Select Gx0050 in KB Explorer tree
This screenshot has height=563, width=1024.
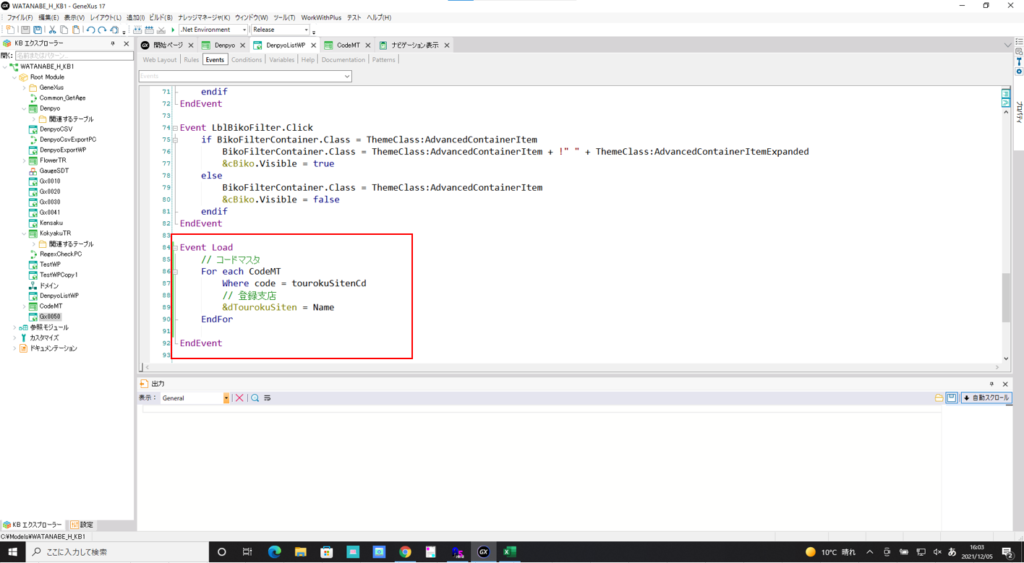[x=50, y=317]
